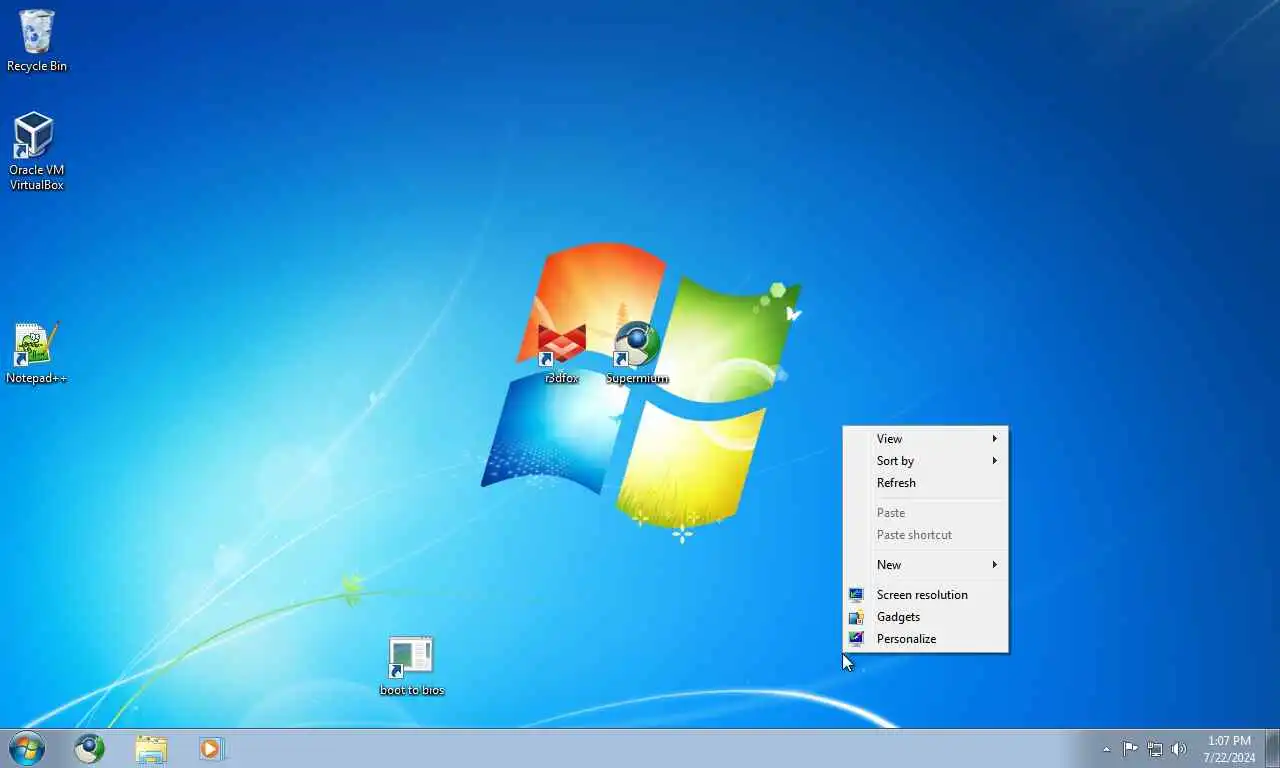
Task: Show hidden tray icons arrow
Action: point(1106,749)
